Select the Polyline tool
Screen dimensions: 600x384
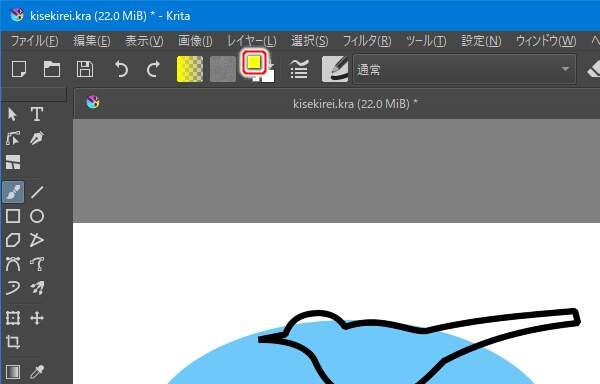coord(37,240)
